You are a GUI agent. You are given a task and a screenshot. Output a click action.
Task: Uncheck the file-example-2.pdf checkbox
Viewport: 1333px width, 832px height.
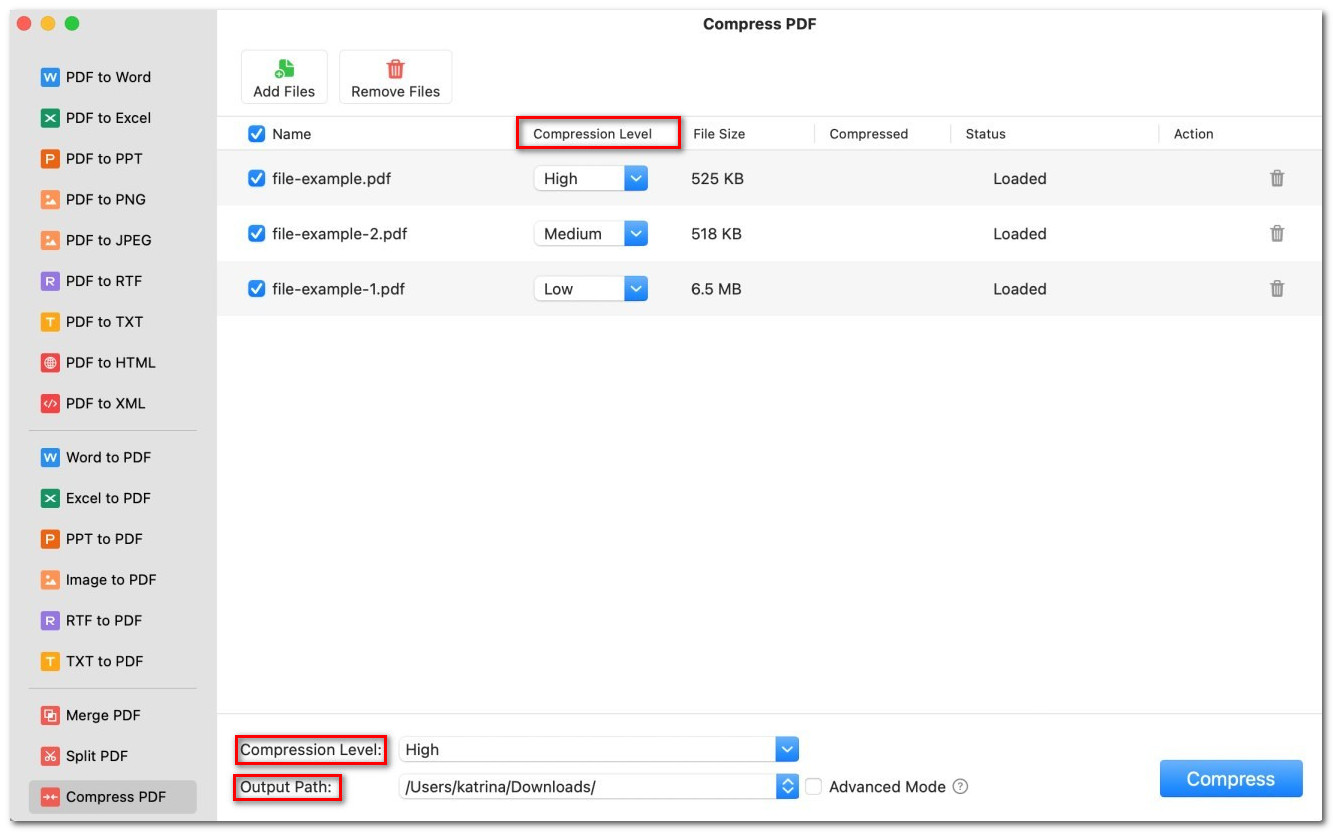[x=256, y=234]
